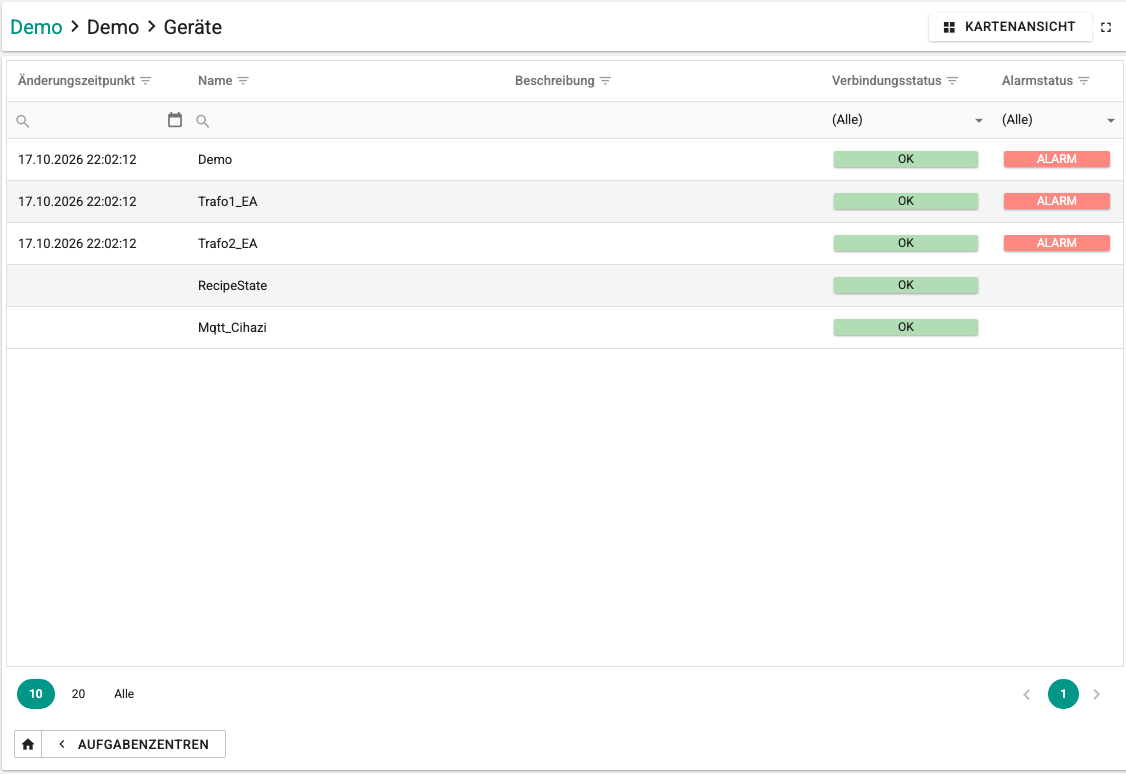1126x774 pixels.
Task: Click the home icon button
Action: [x=28, y=744]
